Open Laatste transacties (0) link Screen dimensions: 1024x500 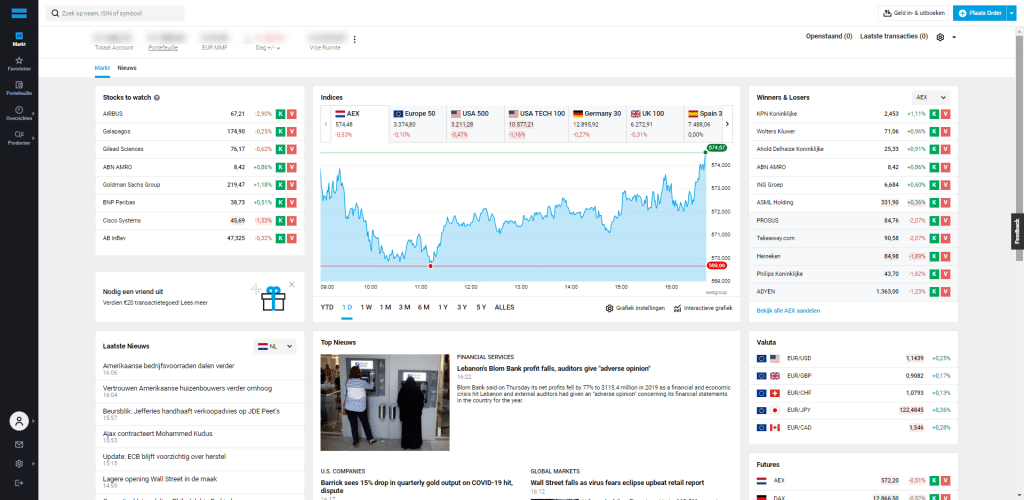pos(894,37)
